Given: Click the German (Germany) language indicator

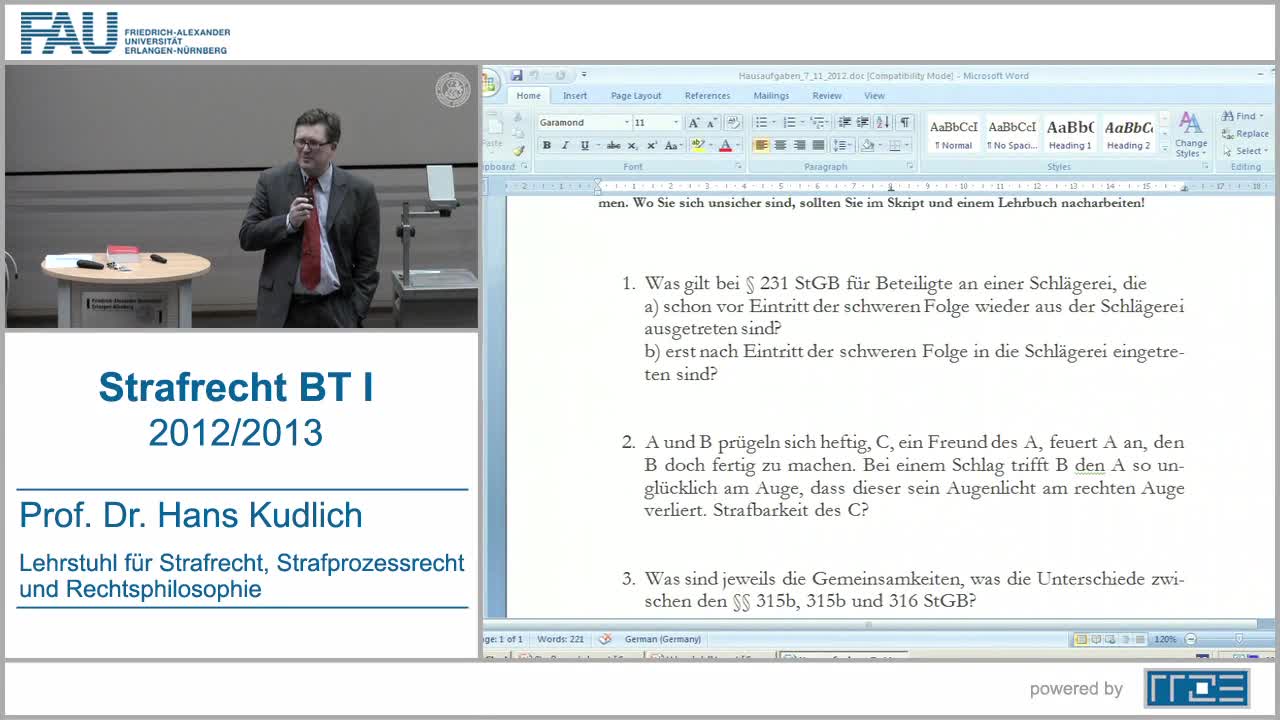Looking at the screenshot, I should pos(662,639).
